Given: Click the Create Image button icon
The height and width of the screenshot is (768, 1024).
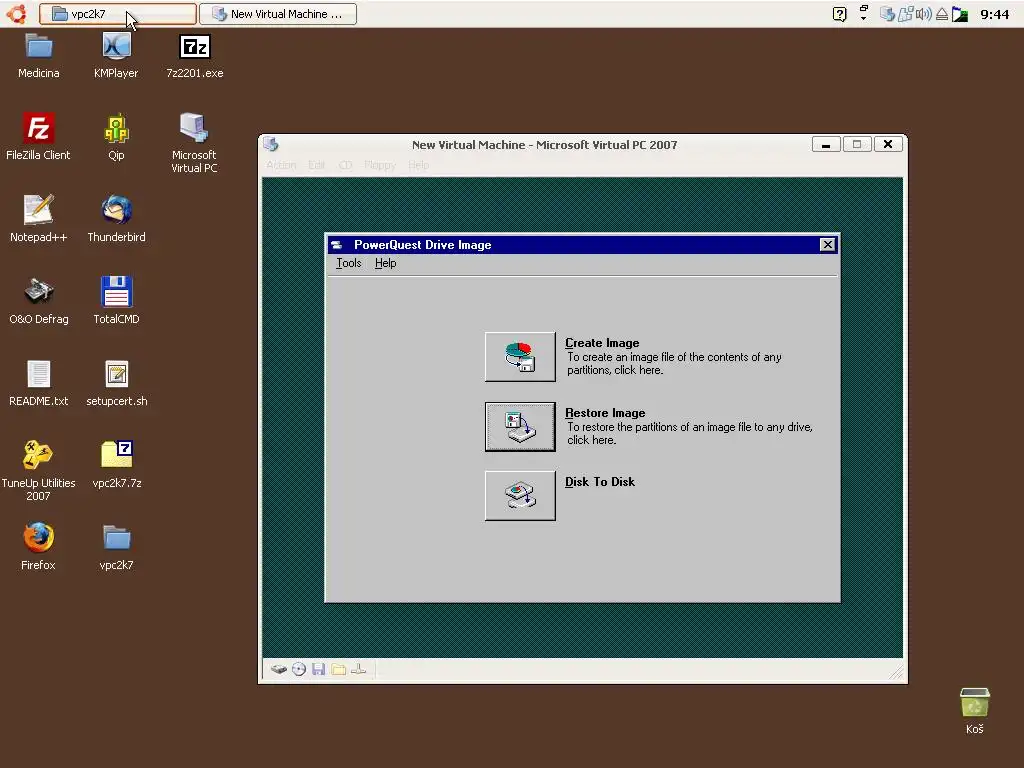Looking at the screenshot, I should (520, 357).
